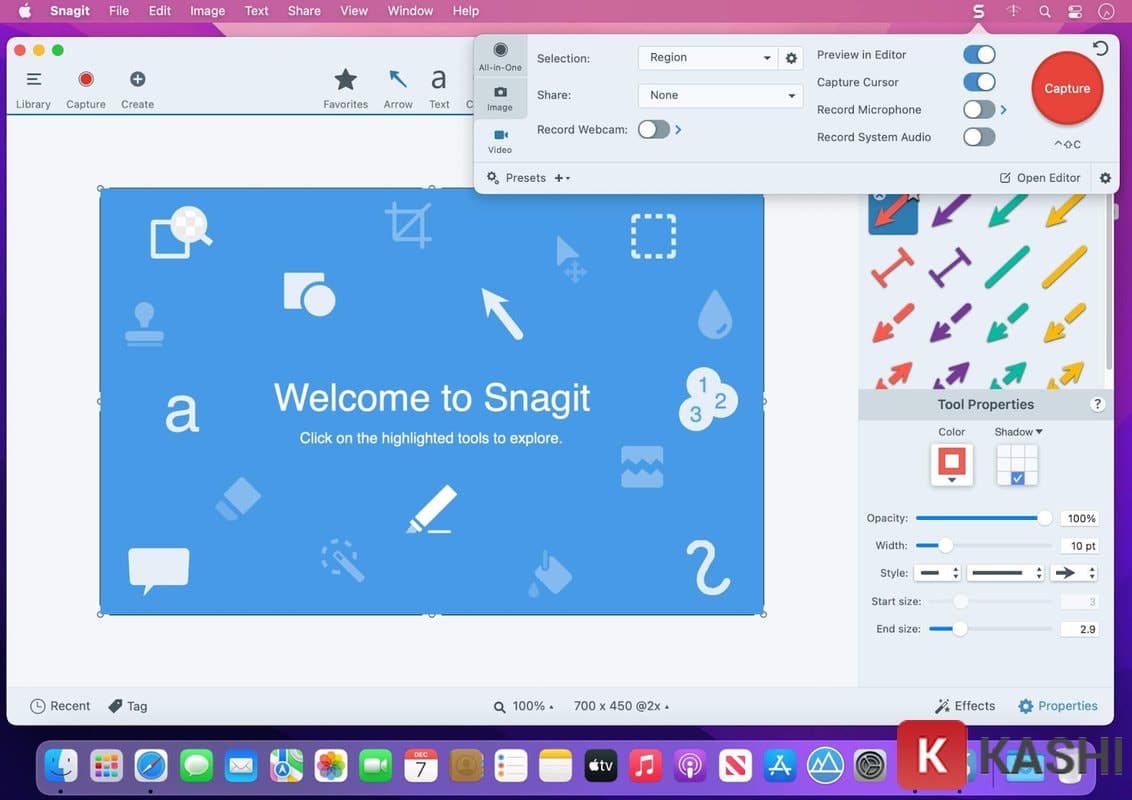Turn off the Capture Cursor switch
Image resolution: width=1132 pixels, height=800 pixels.
(979, 82)
